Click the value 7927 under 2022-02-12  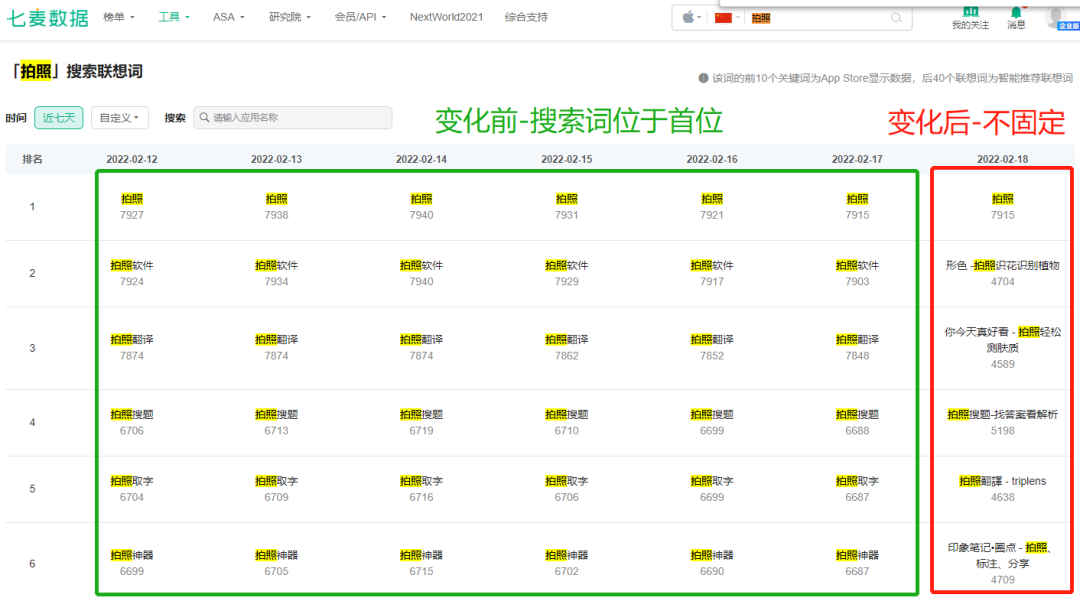coord(132,215)
